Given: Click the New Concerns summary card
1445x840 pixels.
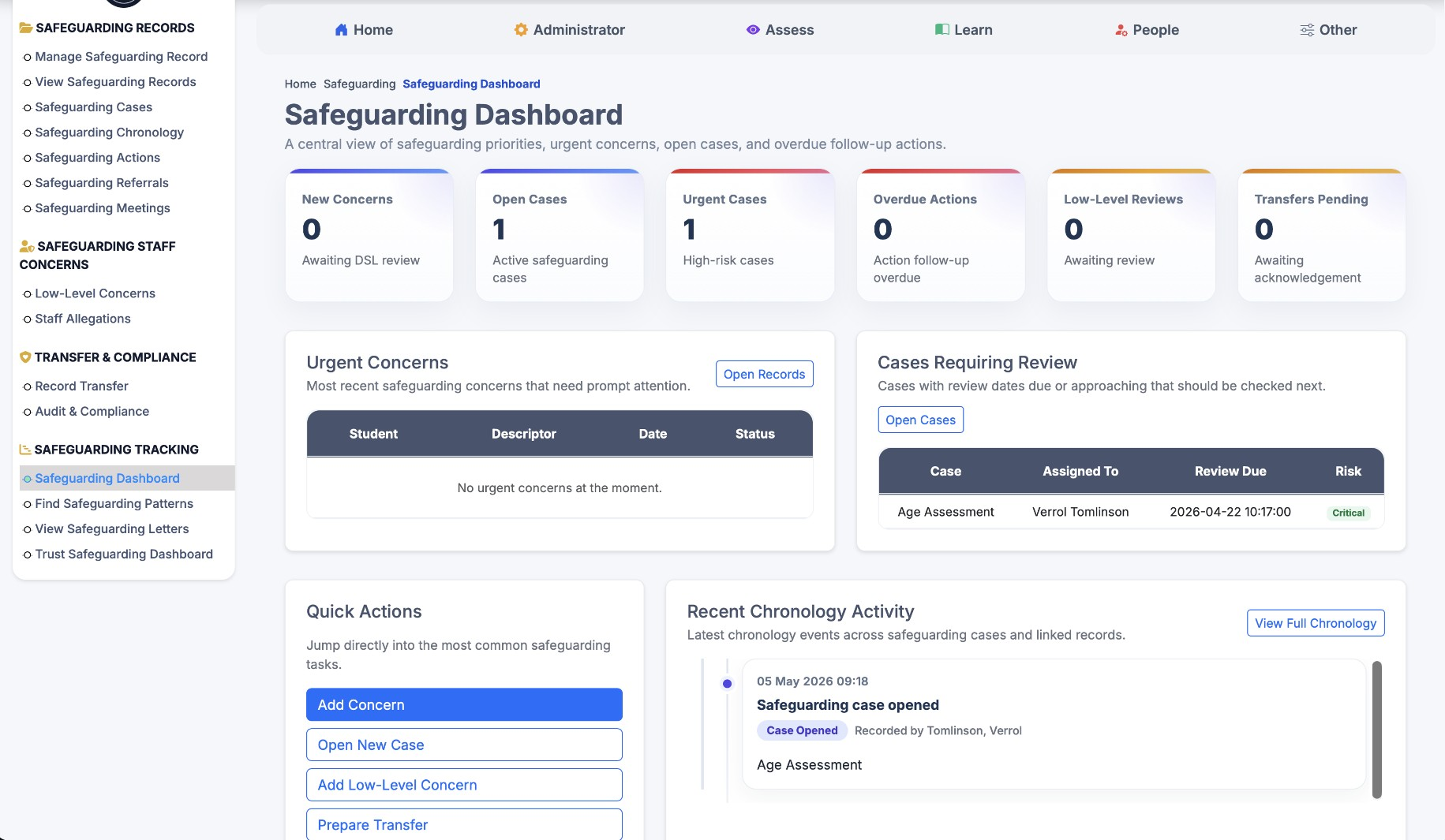Looking at the screenshot, I should (369, 235).
